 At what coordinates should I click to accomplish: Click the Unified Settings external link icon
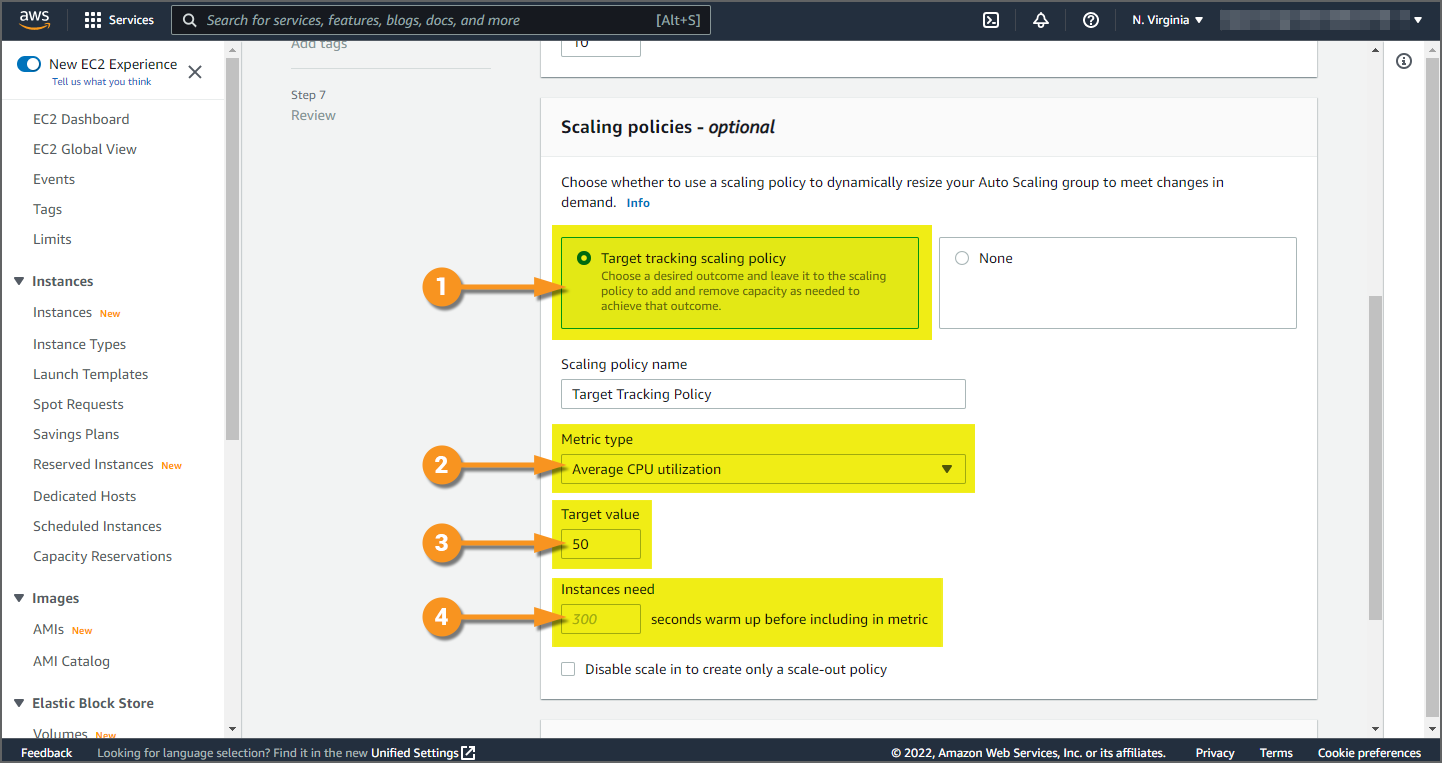point(468,753)
